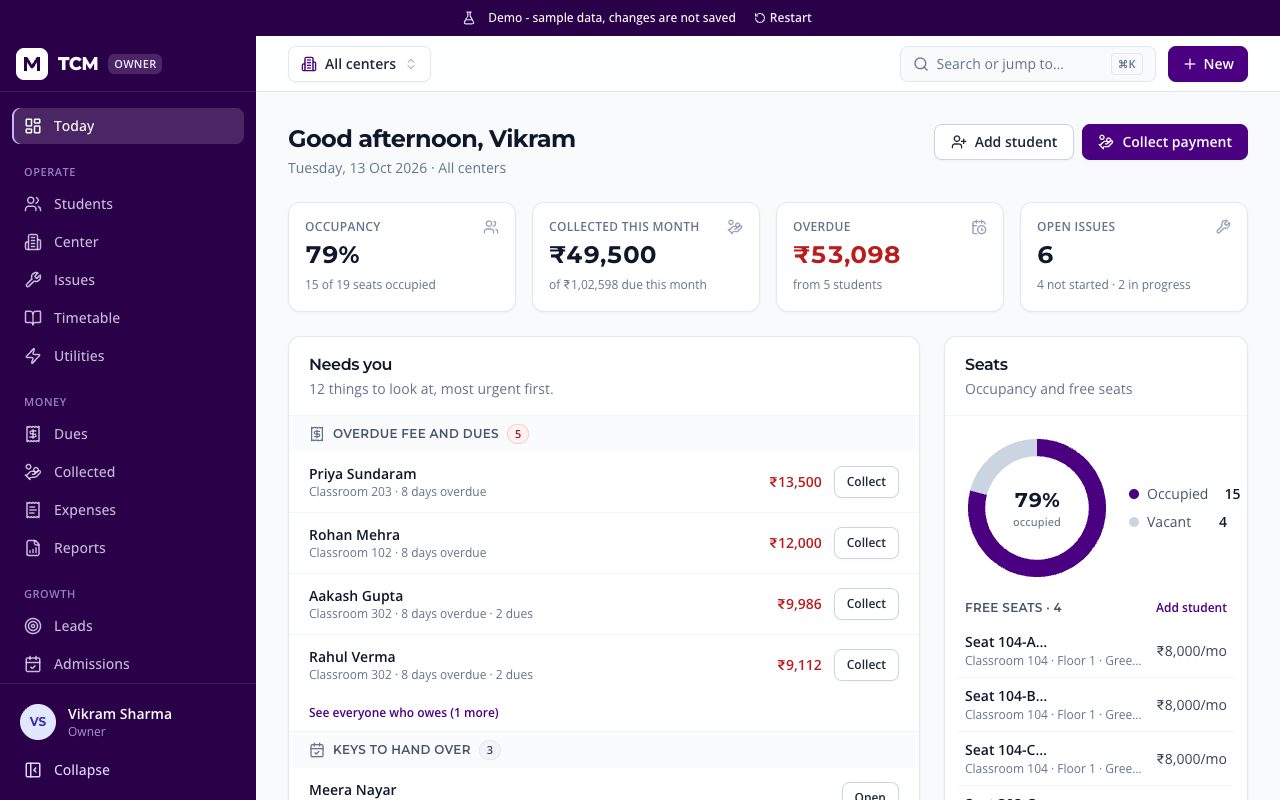This screenshot has width=1280, height=800.
Task: Click the New button in top bar
Action: tap(1208, 64)
